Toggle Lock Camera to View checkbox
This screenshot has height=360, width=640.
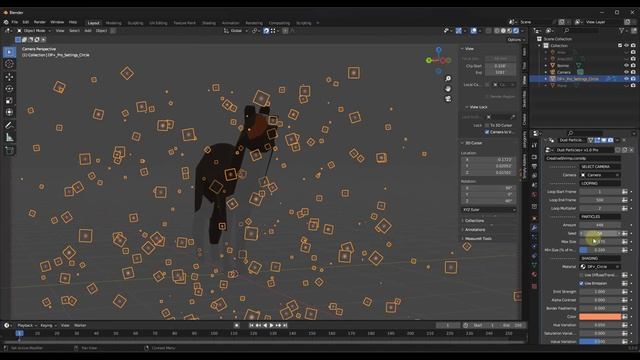pyautogui.click(x=487, y=132)
